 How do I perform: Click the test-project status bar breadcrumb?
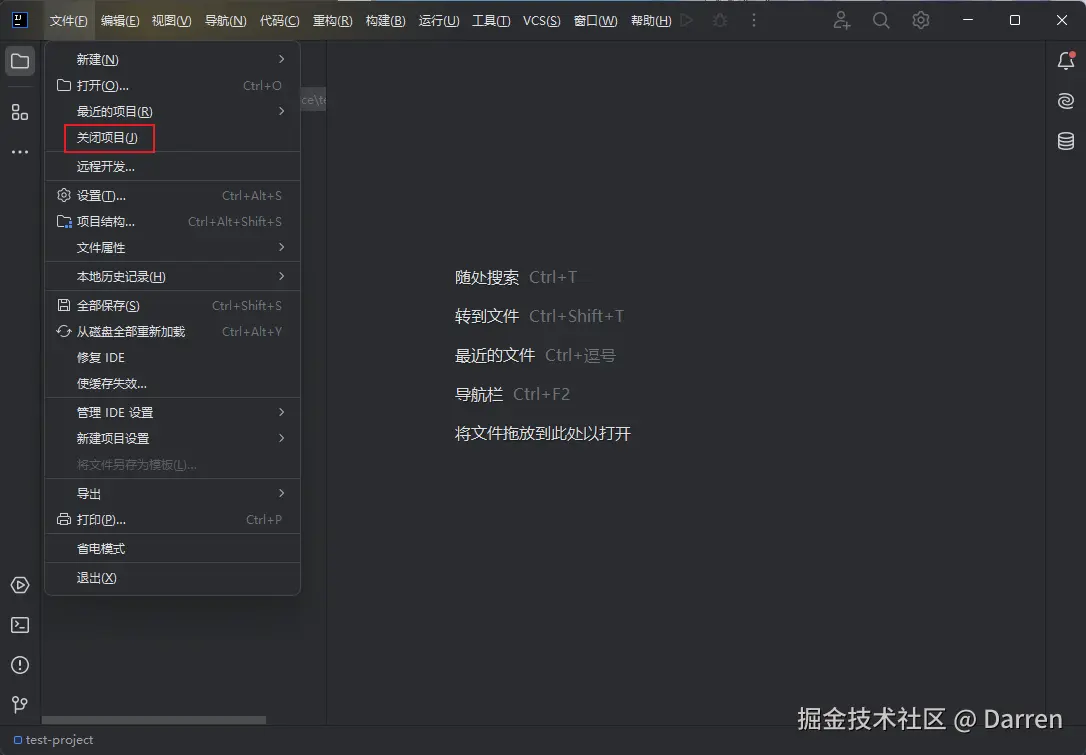[54, 740]
